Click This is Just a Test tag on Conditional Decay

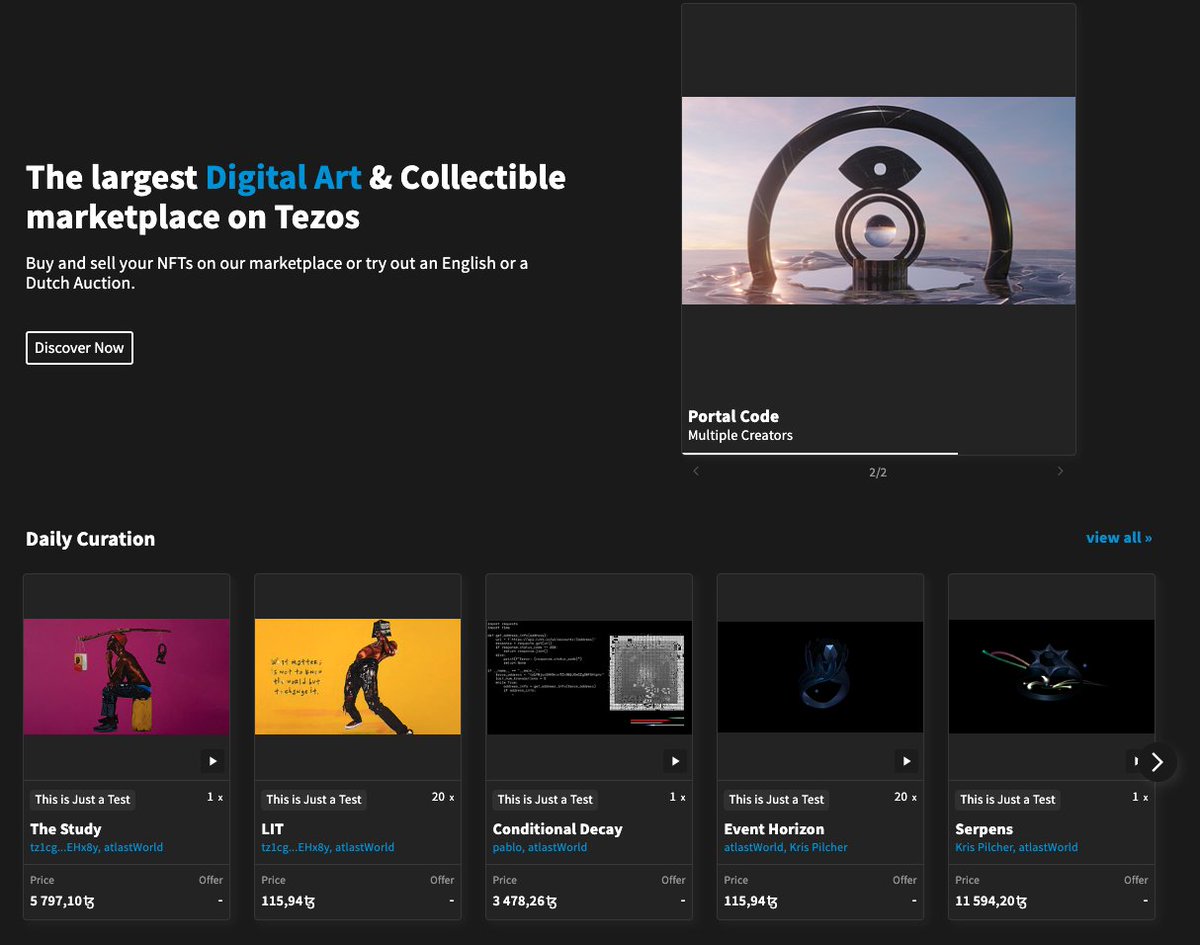tap(544, 800)
